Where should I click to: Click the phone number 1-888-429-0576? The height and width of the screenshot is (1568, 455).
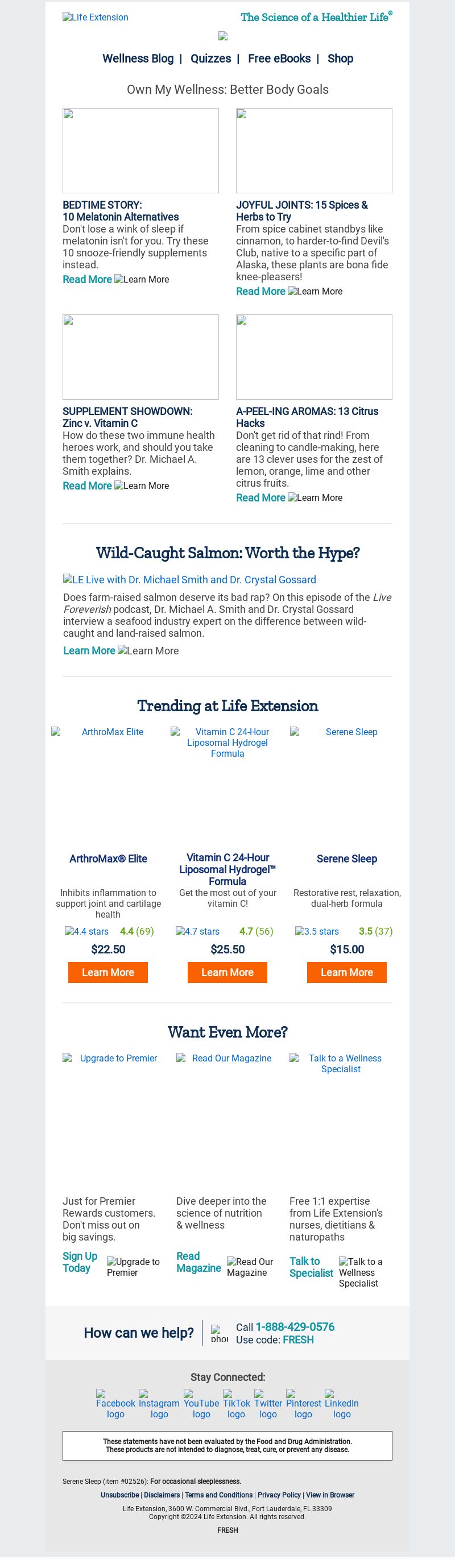[295, 1327]
